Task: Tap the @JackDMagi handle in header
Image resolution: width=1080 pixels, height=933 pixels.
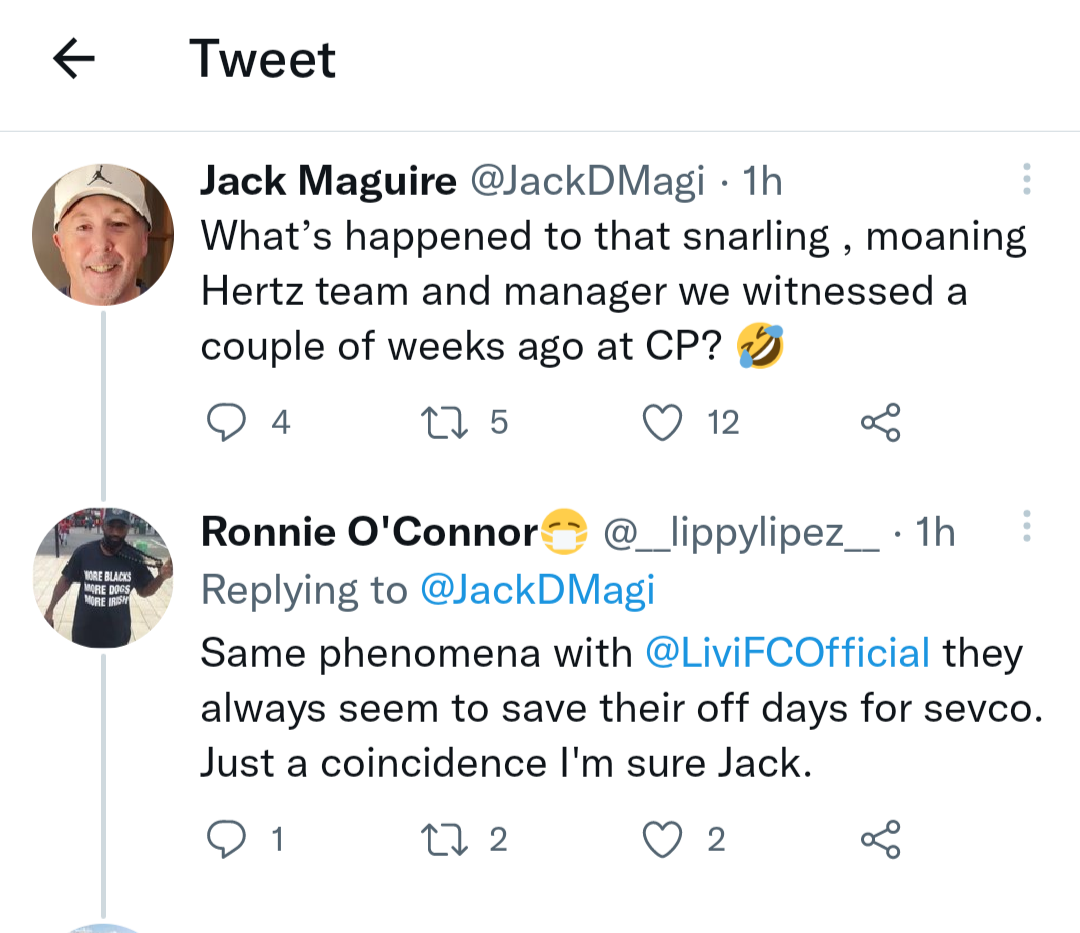Action: 587,181
